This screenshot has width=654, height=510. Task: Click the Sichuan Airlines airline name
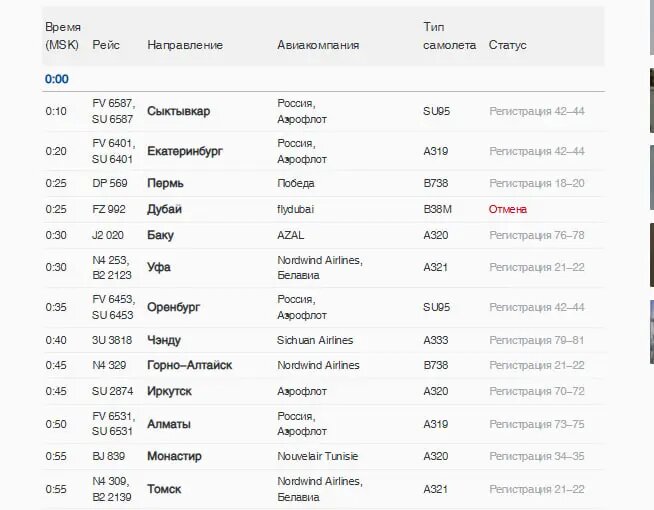coord(315,340)
